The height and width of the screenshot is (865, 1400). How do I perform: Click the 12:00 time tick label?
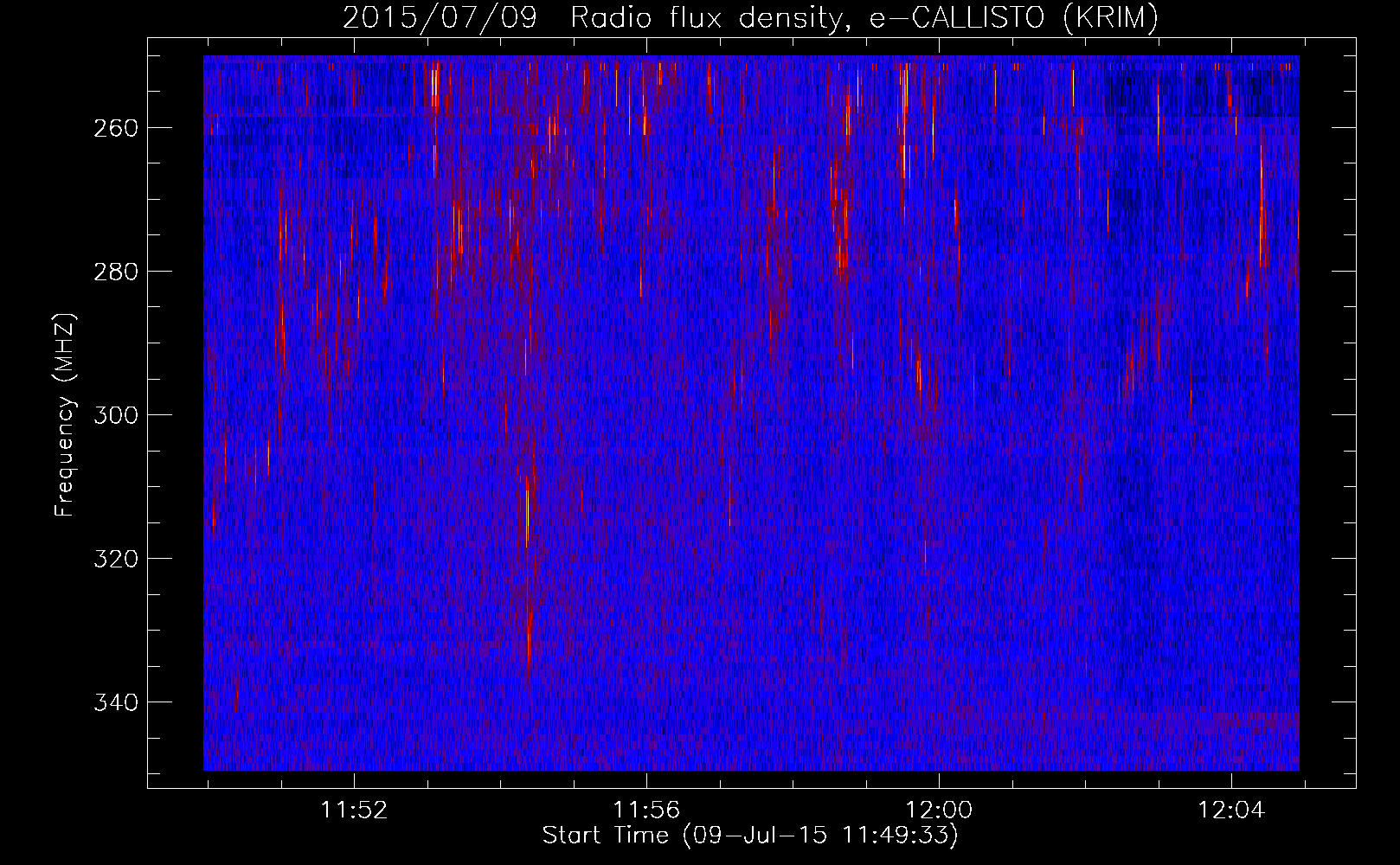(939, 811)
